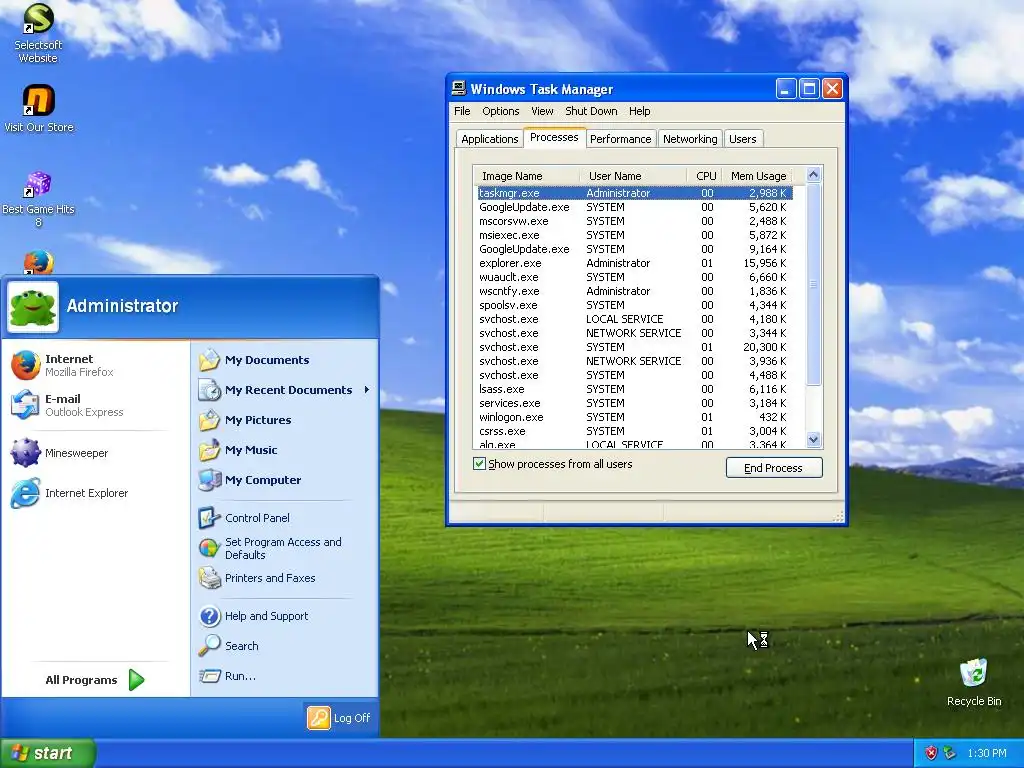Select the winlogon.exe process
1024x768 pixels.
(635, 417)
